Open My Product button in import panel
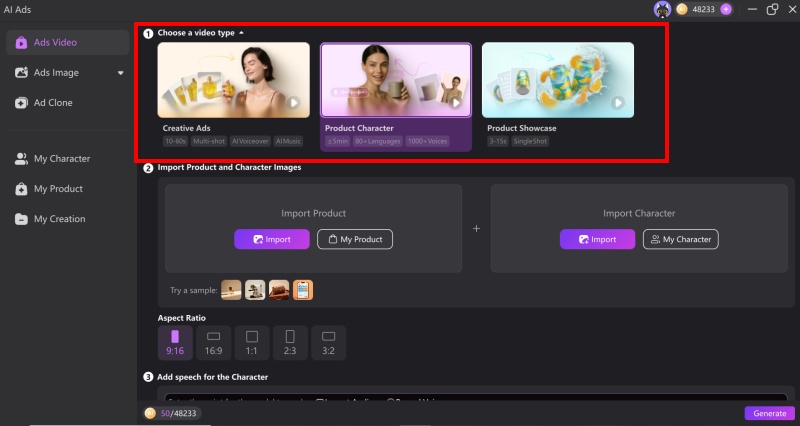800x426 pixels. (355, 239)
